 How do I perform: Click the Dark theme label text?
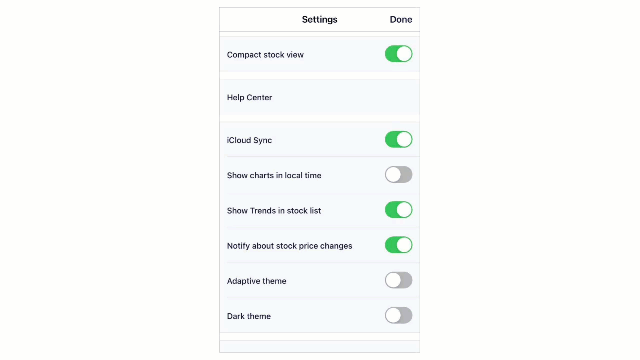pos(249,316)
